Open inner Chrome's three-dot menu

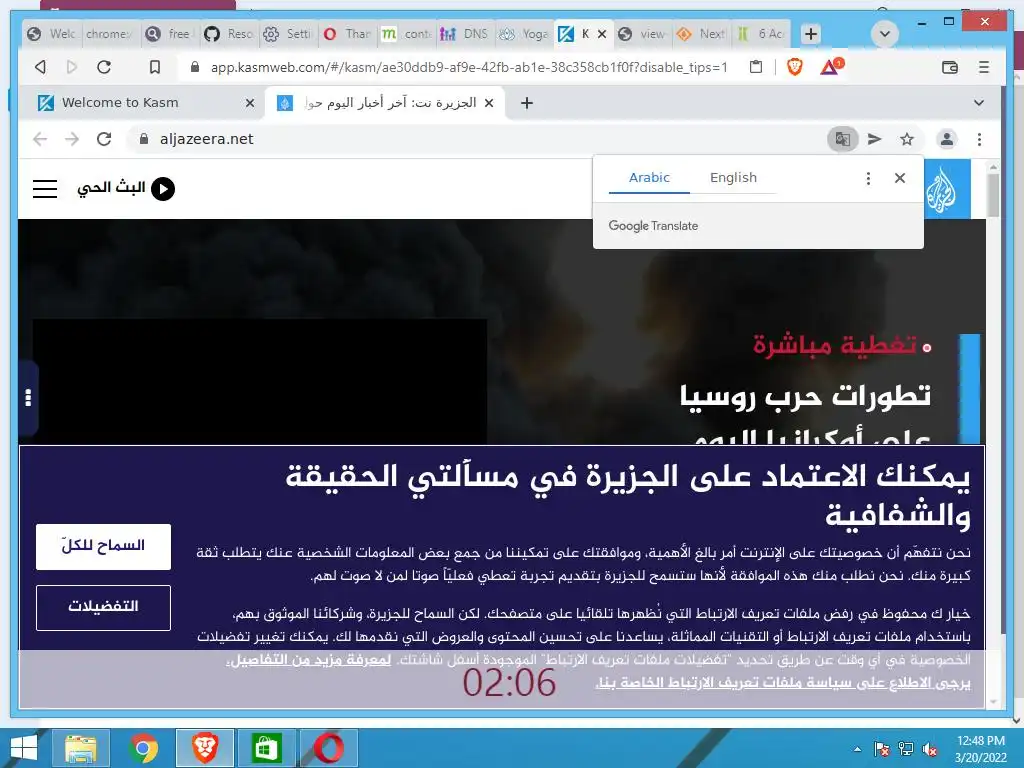tap(979, 139)
